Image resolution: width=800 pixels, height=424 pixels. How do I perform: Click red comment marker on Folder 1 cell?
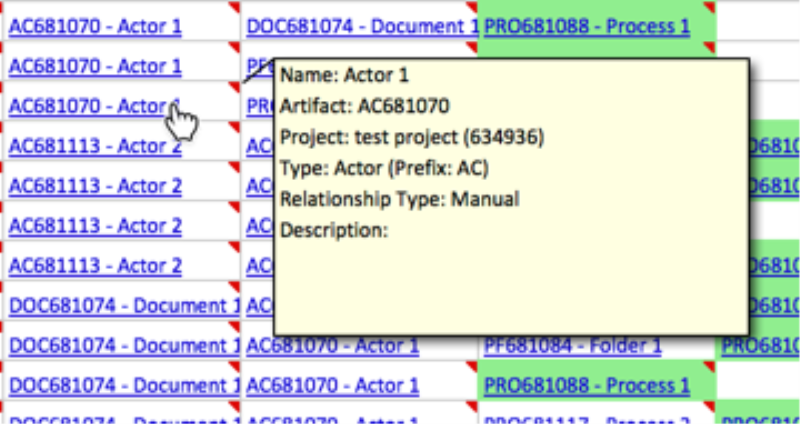click(x=711, y=328)
